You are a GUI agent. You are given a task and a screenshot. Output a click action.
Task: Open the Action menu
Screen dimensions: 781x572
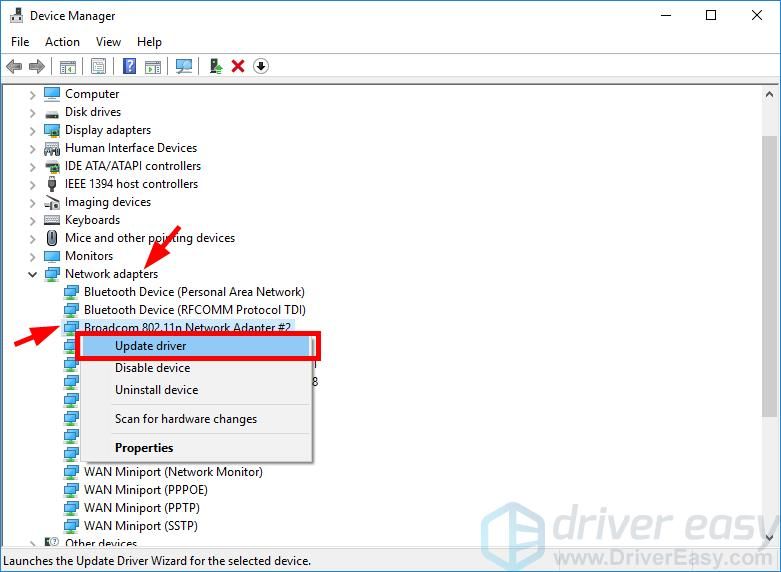coord(62,42)
